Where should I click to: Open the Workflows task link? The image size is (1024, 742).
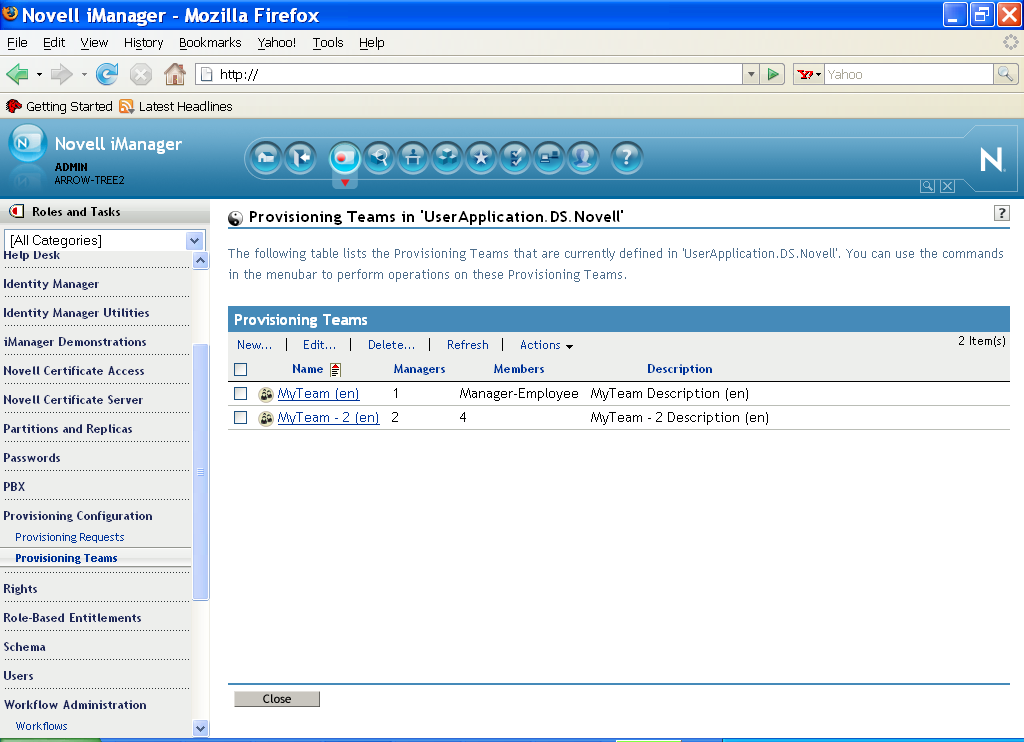(x=41, y=726)
